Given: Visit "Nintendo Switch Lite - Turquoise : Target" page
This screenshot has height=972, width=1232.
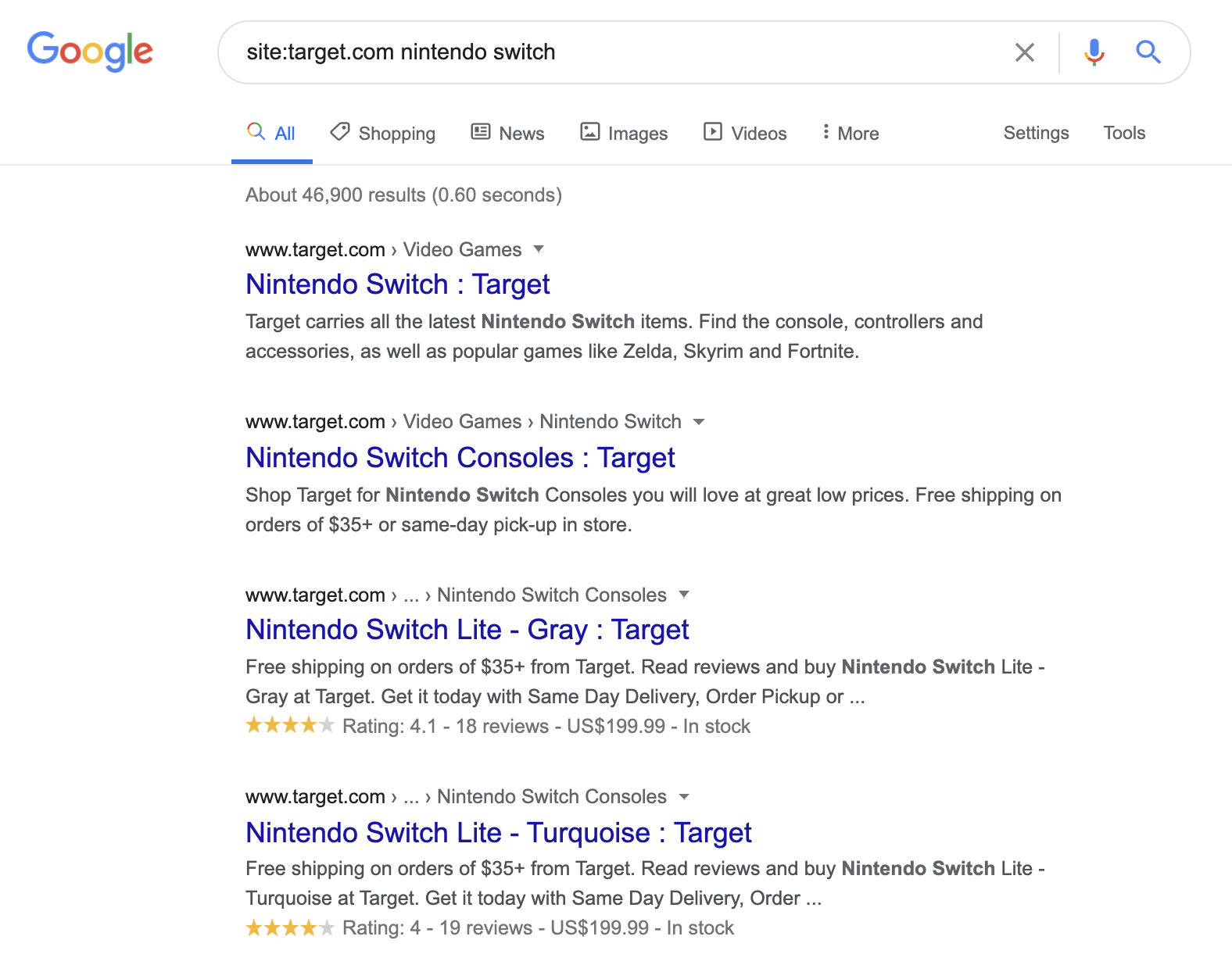Looking at the screenshot, I should click(498, 833).
